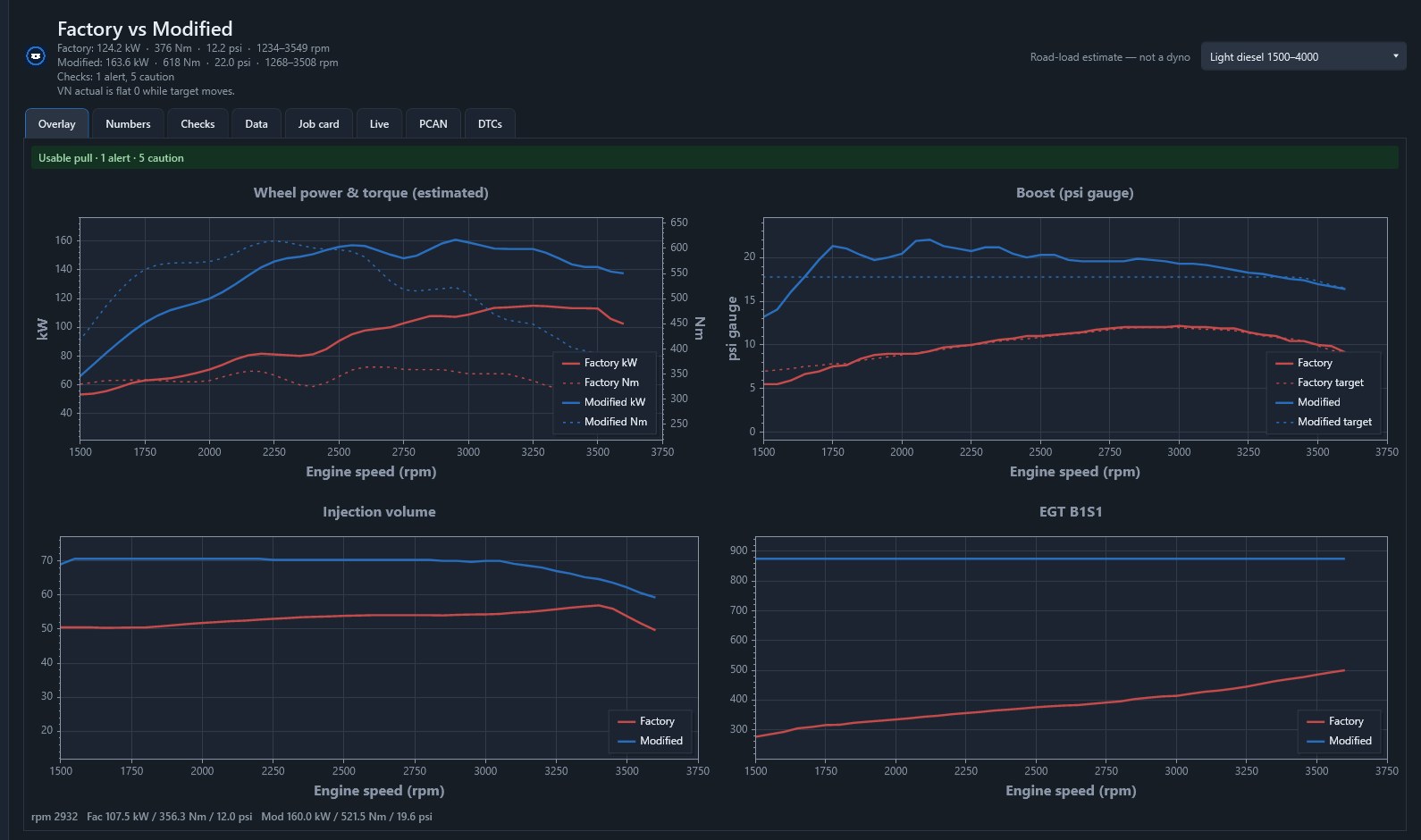The image size is (1421, 840).
Task: Click the 'Modified: 163.6 kW' summary line
Action: (x=198, y=63)
